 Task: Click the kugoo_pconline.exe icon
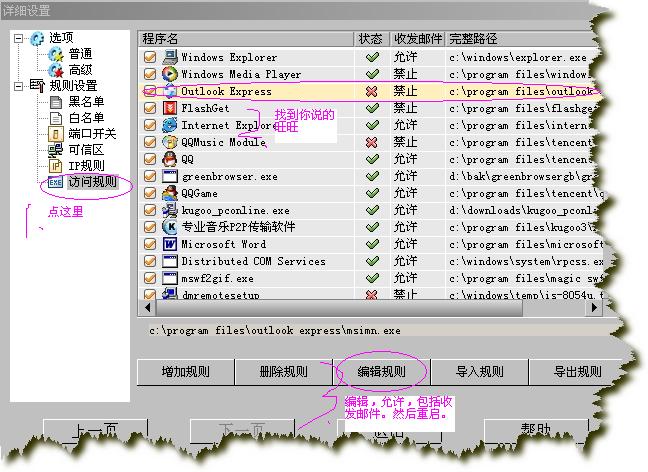[170, 210]
